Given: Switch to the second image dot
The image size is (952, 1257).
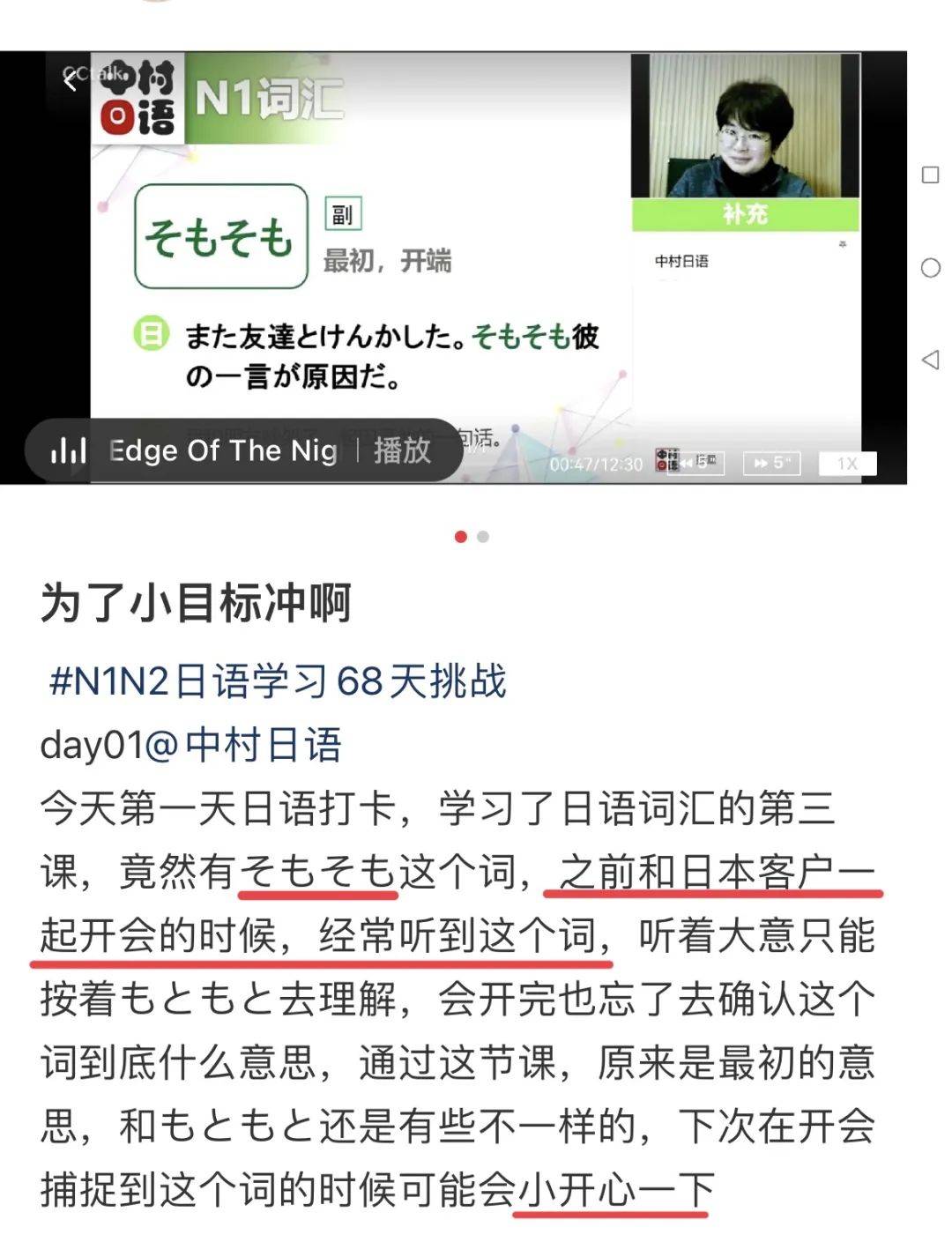Looking at the screenshot, I should (x=482, y=537).
